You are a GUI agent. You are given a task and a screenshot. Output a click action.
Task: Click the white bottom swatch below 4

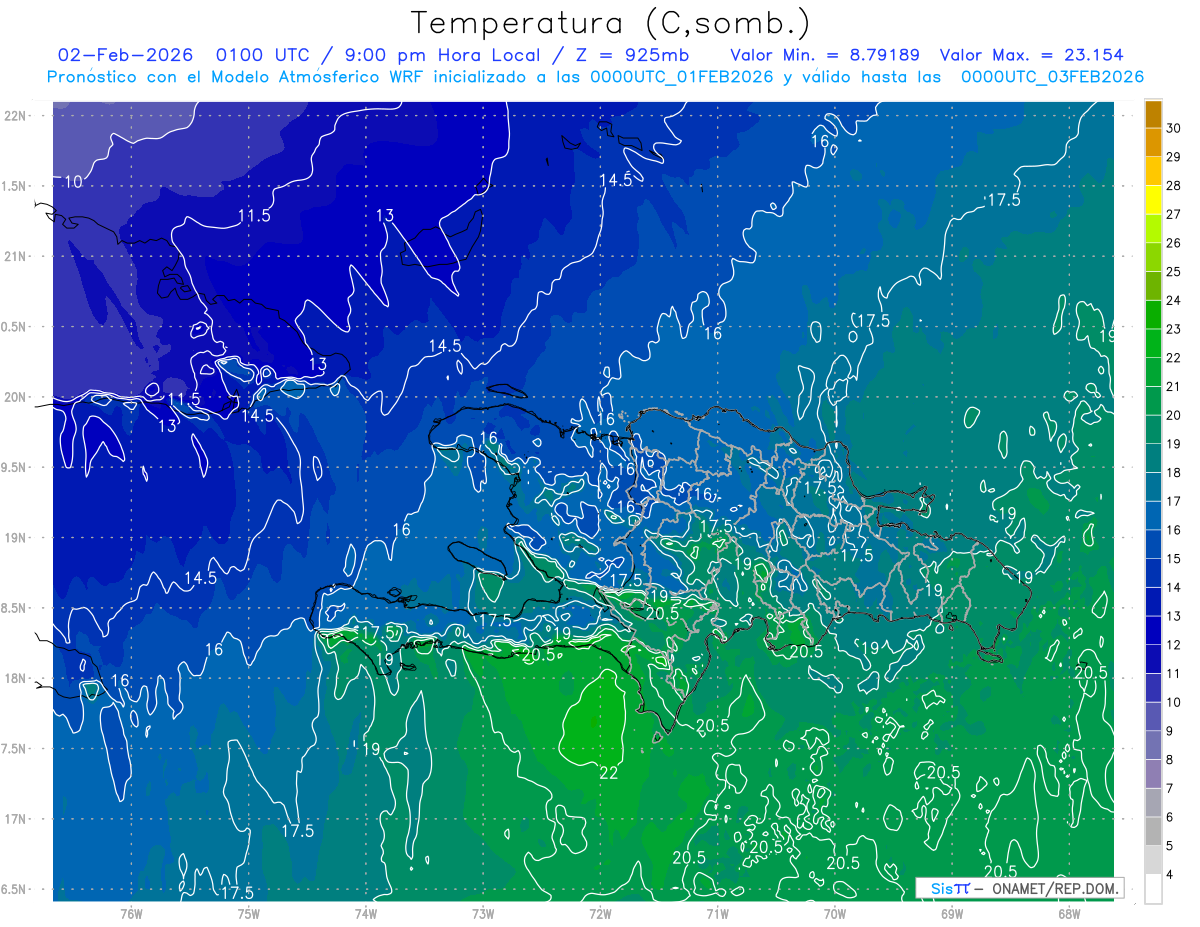tap(1153, 889)
